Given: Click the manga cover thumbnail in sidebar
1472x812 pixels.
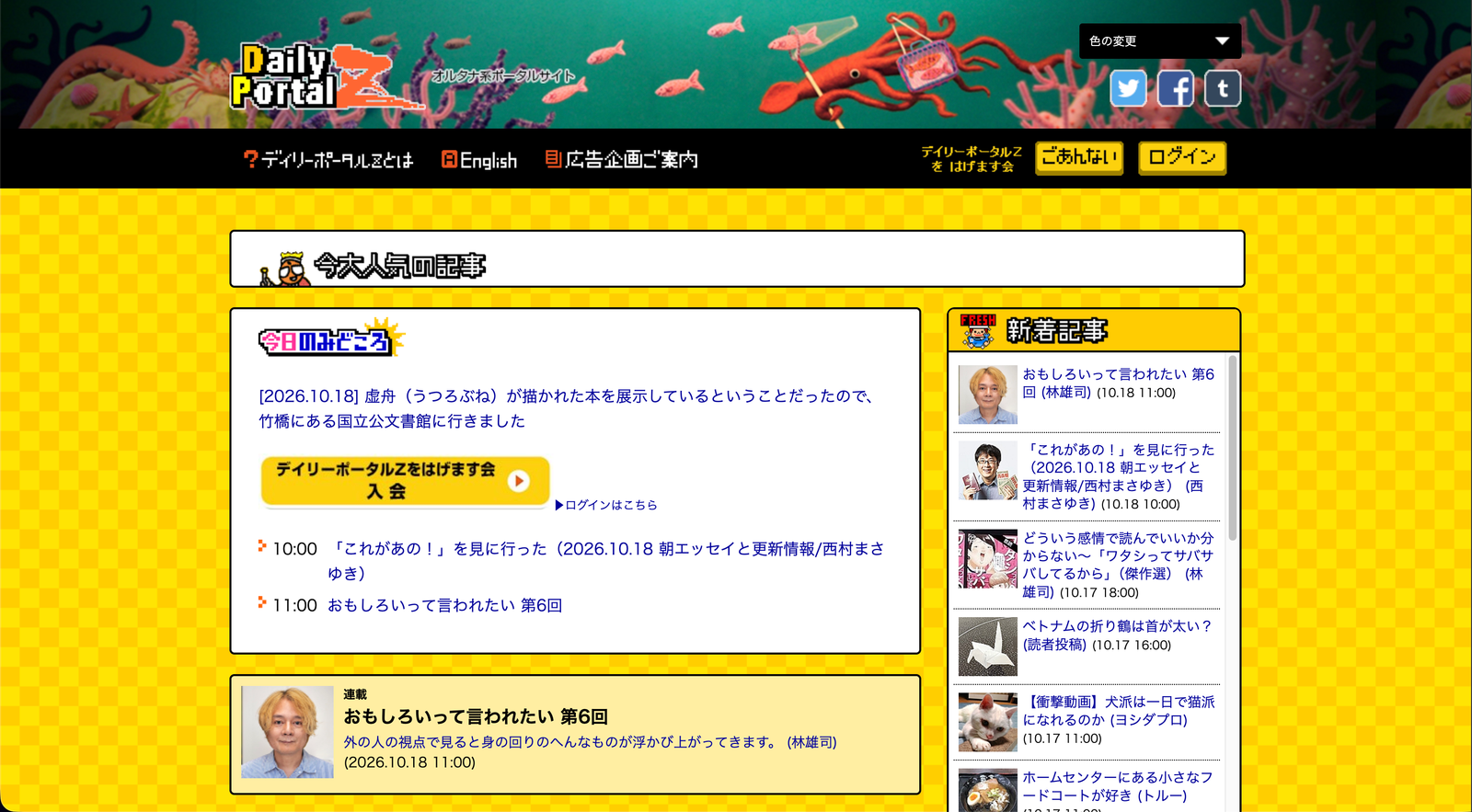Looking at the screenshot, I should coord(988,559).
